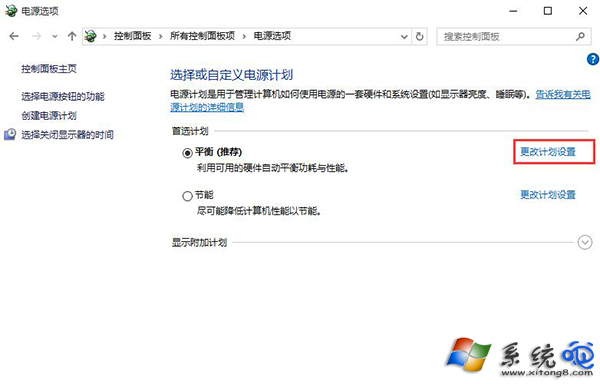Click the refresh button beside address bar
The image size is (600, 384).
click(x=420, y=36)
